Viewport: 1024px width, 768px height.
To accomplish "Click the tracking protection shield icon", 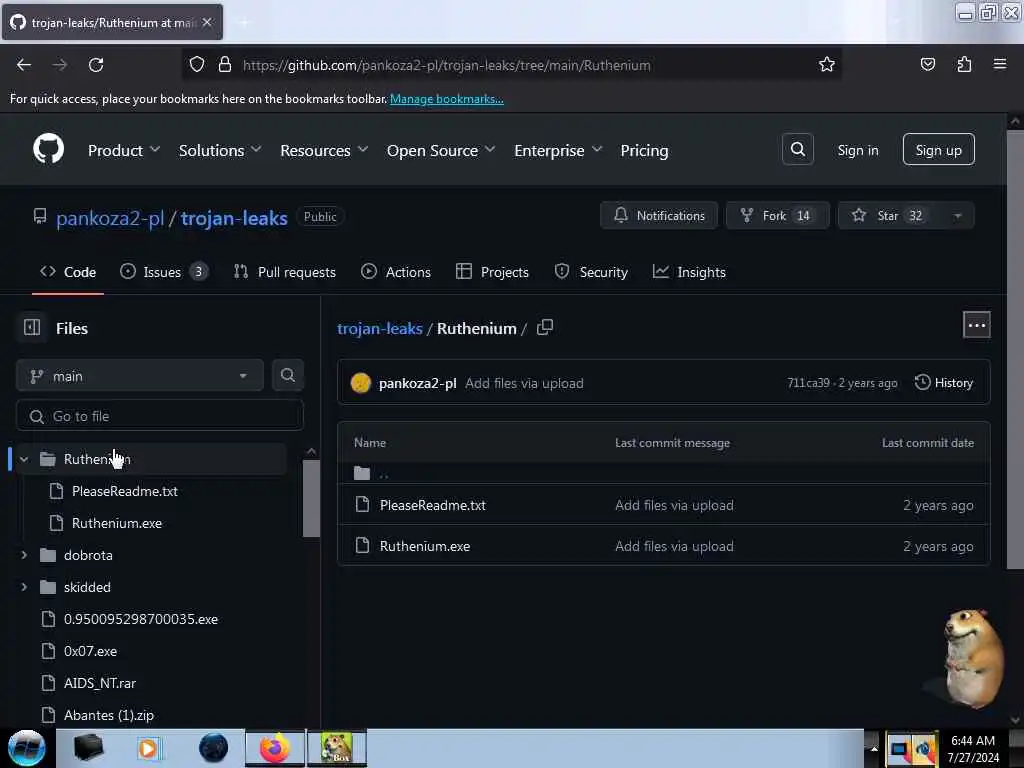I will (x=197, y=65).
